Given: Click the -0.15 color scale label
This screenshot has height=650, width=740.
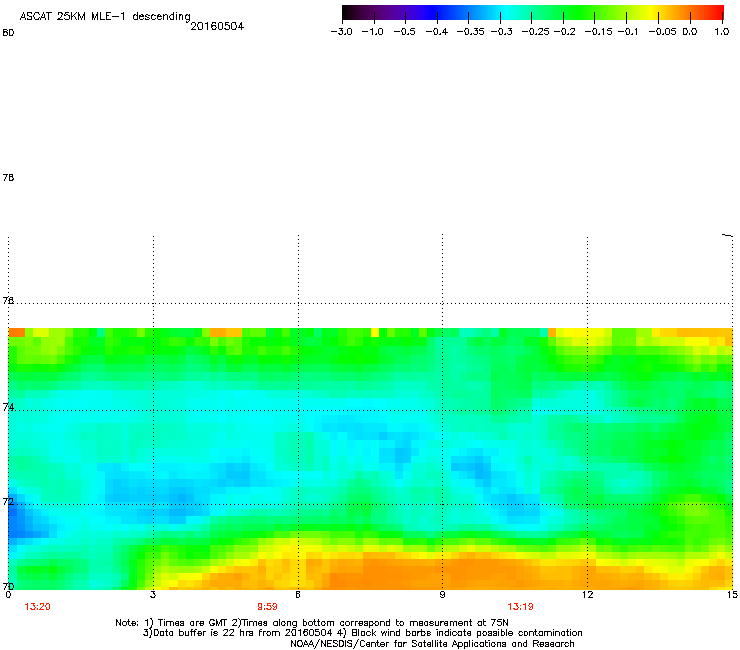Looking at the screenshot, I should click(x=598, y=32).
